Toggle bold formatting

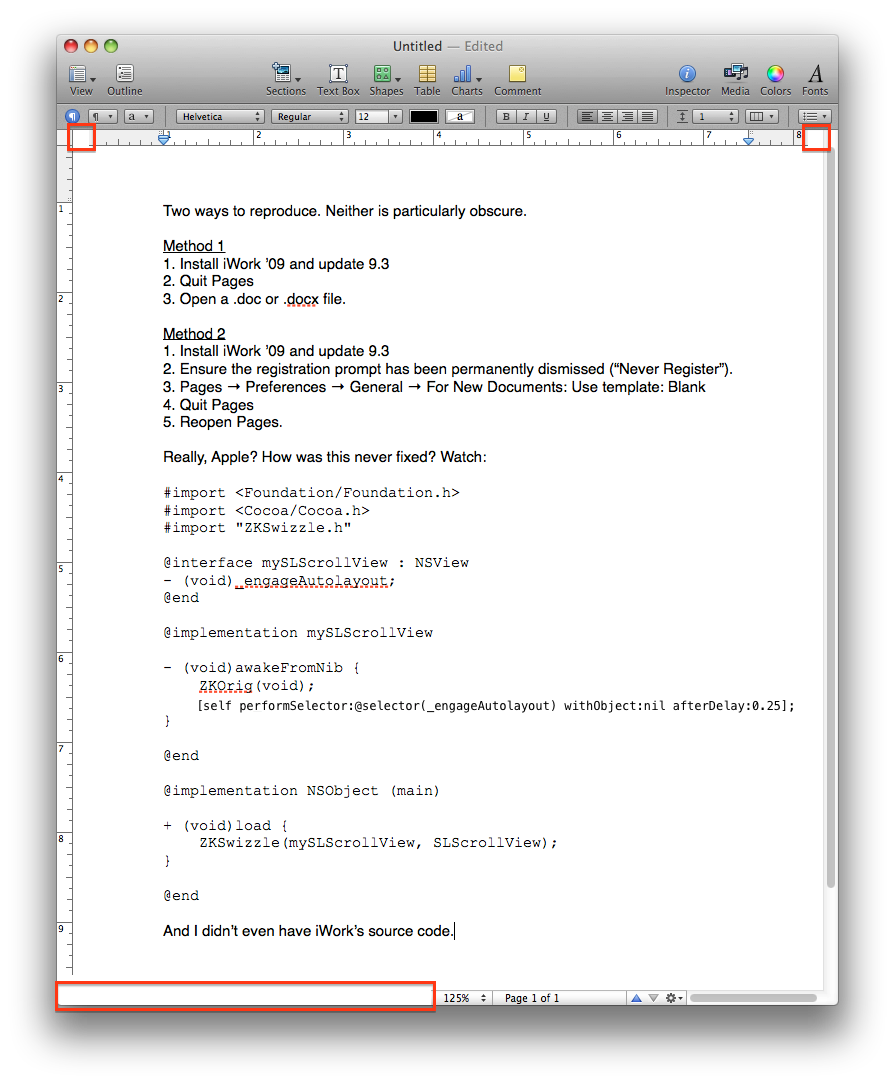coord(506,117)
